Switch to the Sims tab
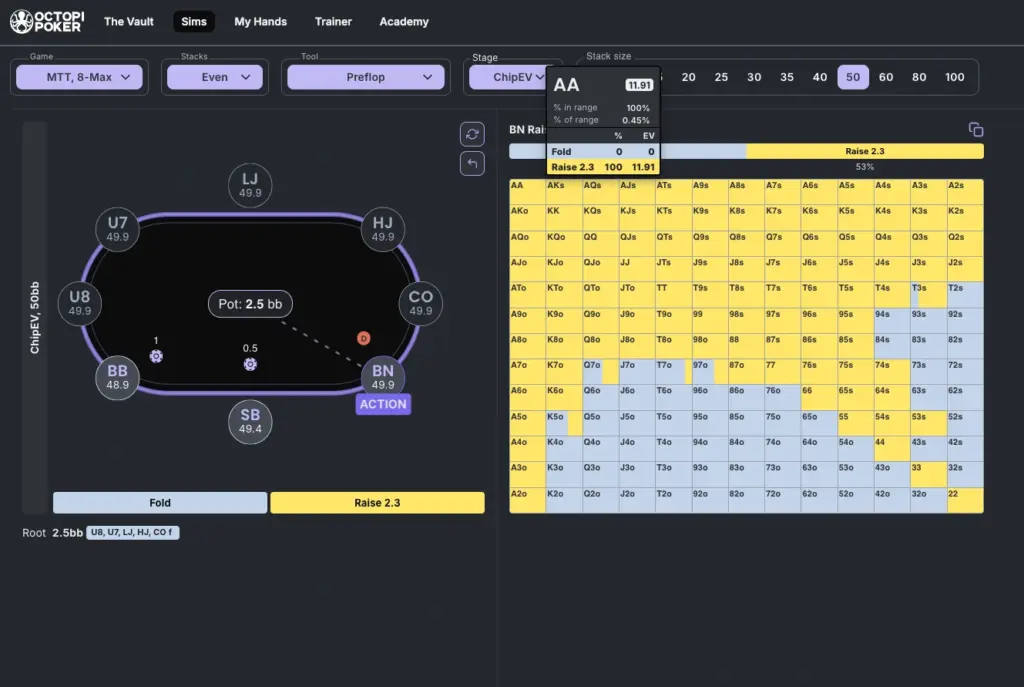This screenshot has width=1024, height=687. 194,22
